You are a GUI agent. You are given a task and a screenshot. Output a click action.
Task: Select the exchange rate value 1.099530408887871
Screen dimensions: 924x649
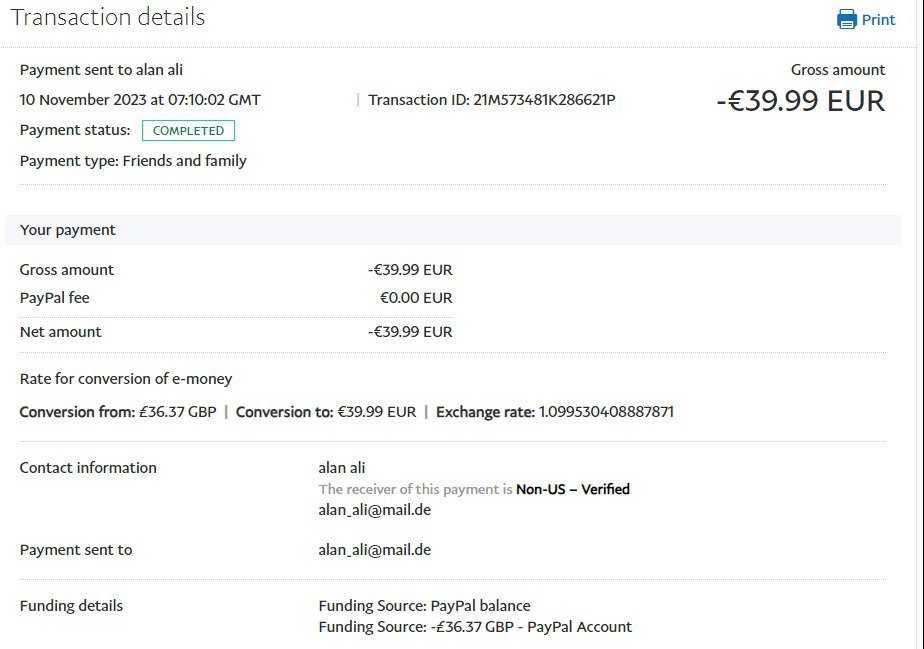pos(606,412)
